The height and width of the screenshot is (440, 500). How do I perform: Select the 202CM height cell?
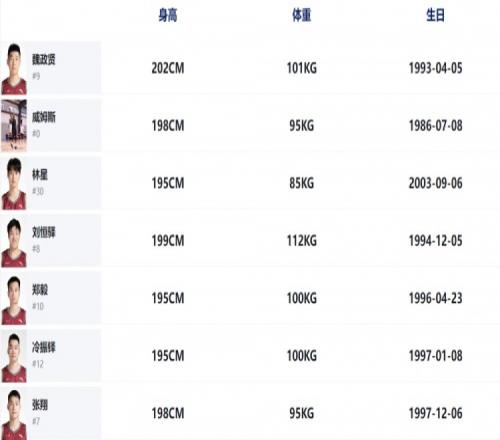pyautogui.click(x=168, y=68)
